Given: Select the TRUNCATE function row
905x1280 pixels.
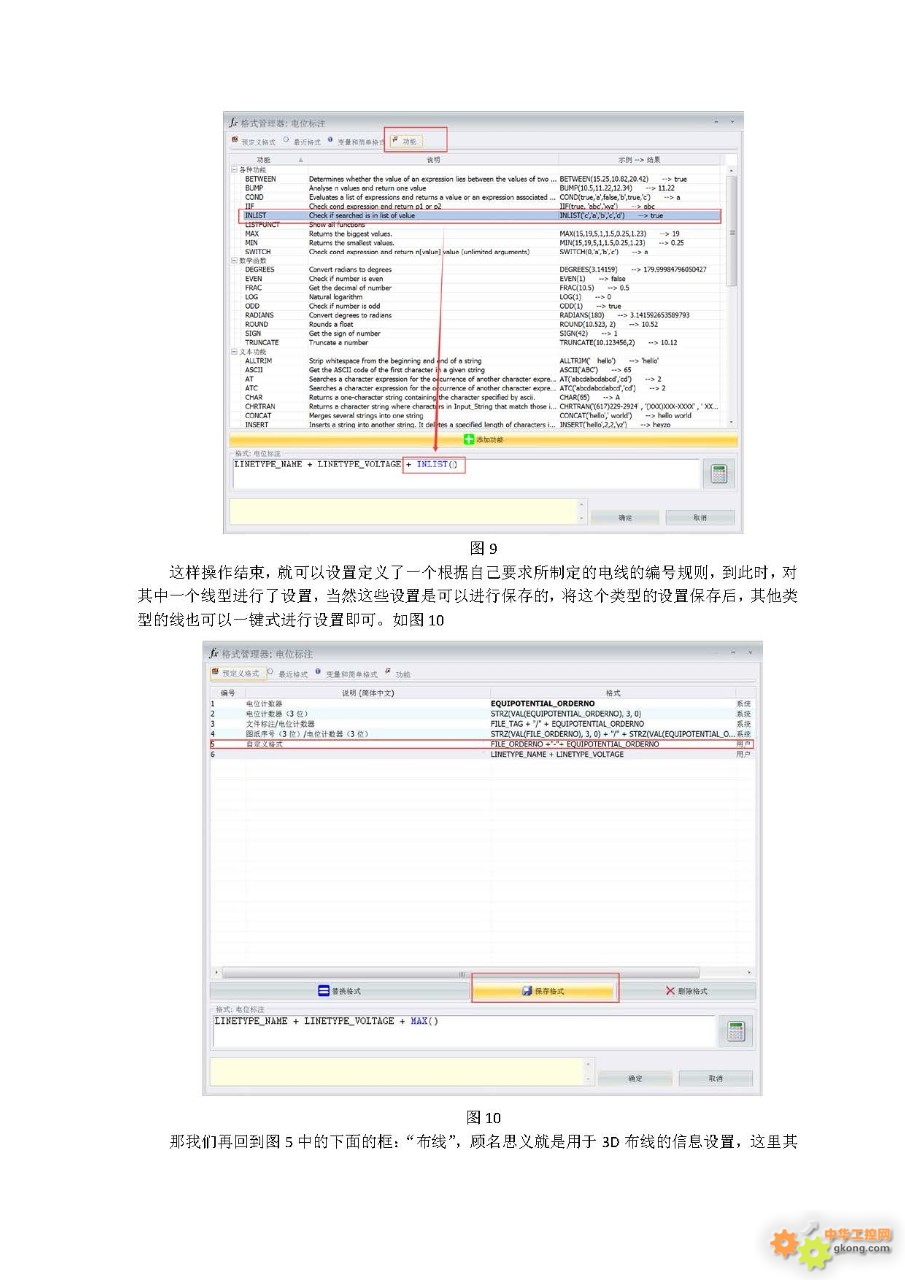Looking at the screenshot, I should coord(482,342).
